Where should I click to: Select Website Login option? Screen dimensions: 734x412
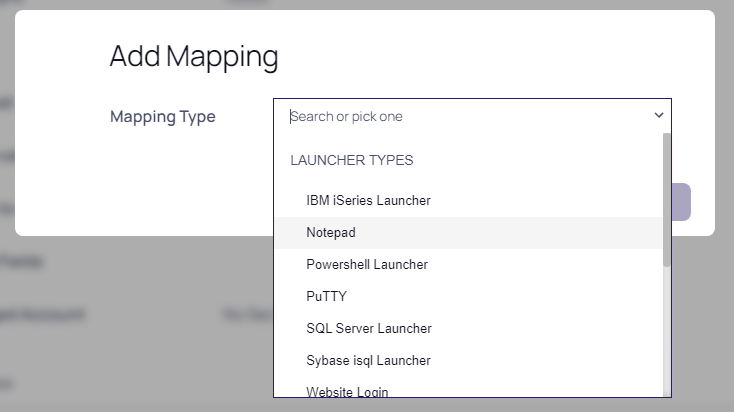pyautogui.click(x=469, y=389)
